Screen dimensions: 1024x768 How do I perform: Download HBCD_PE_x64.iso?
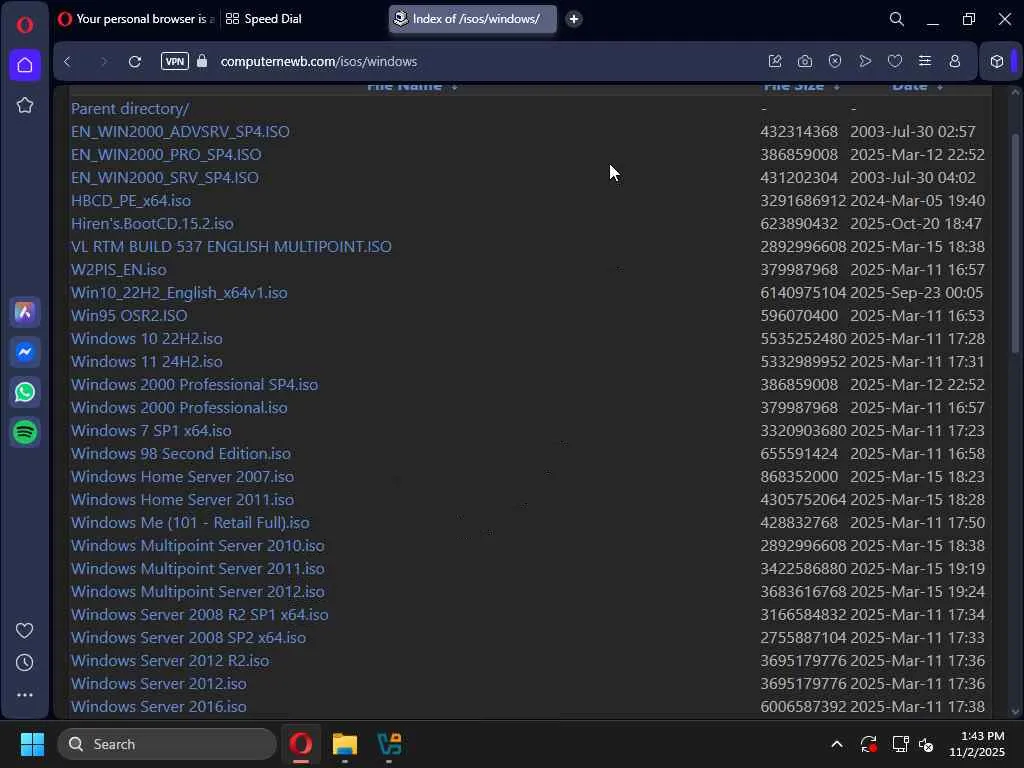pyautogui.click(x=131, y=200)
